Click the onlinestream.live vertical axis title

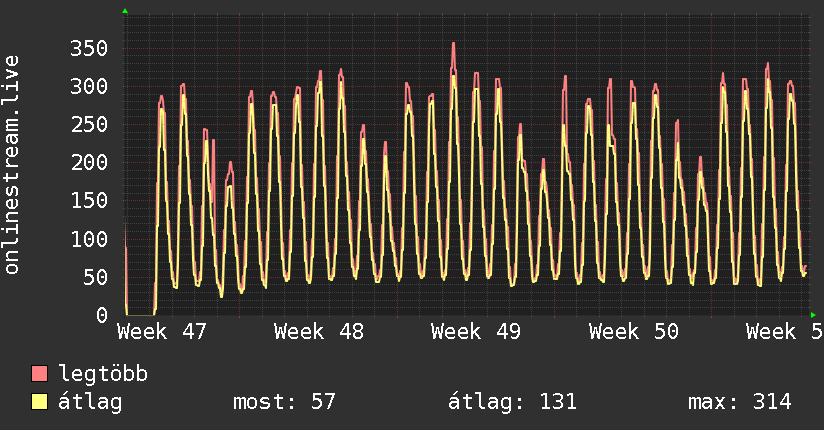pyautogui.click(x=12, y=165)
